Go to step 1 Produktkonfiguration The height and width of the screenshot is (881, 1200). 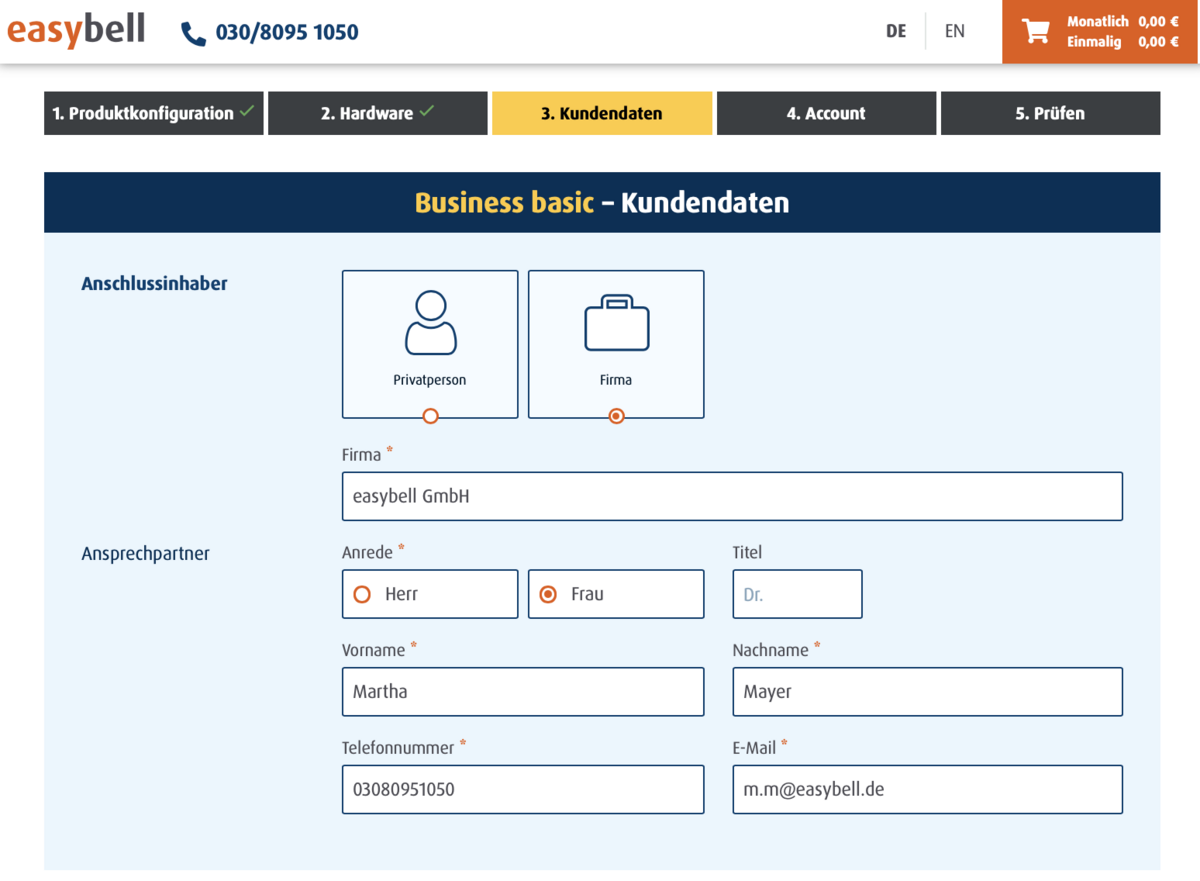click(x=153, y=113)
